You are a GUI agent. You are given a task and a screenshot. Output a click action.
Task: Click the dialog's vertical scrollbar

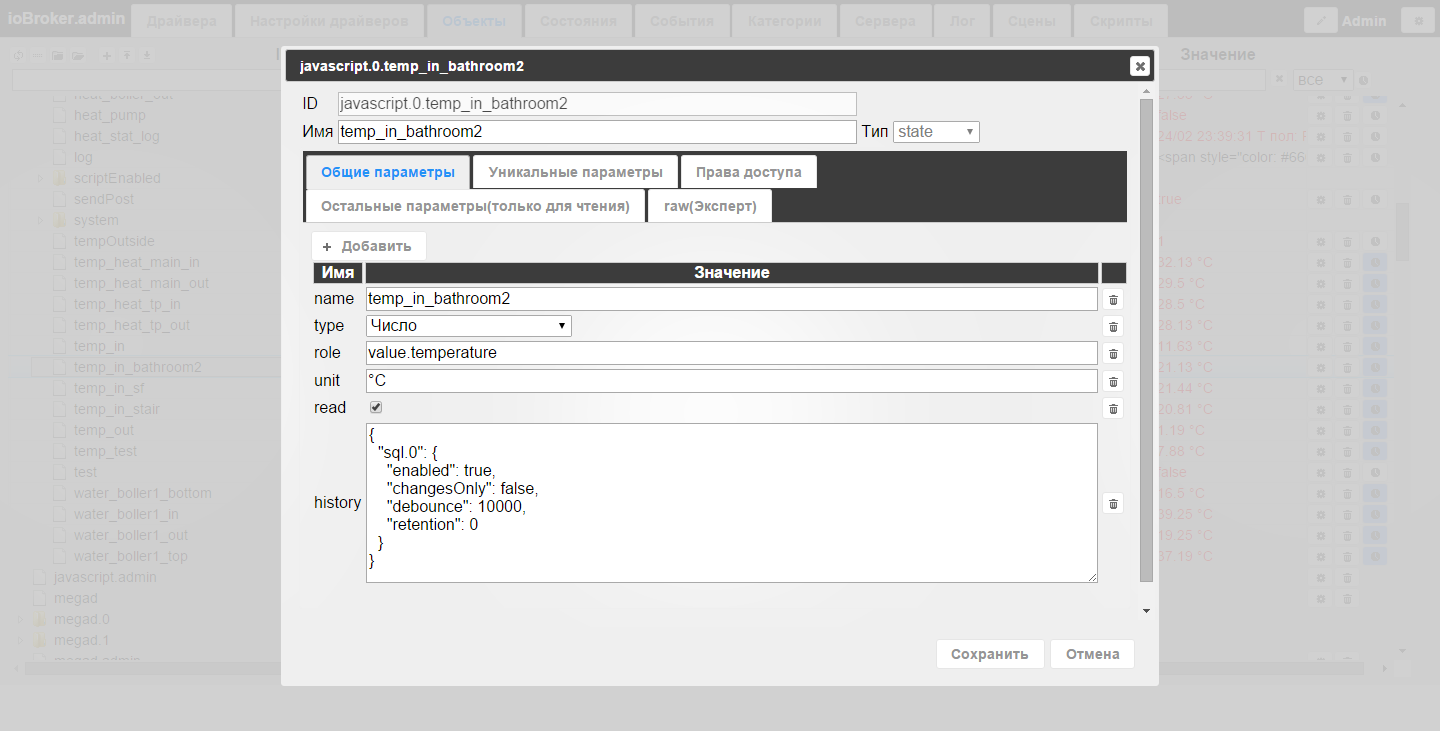coord(1146,340)
